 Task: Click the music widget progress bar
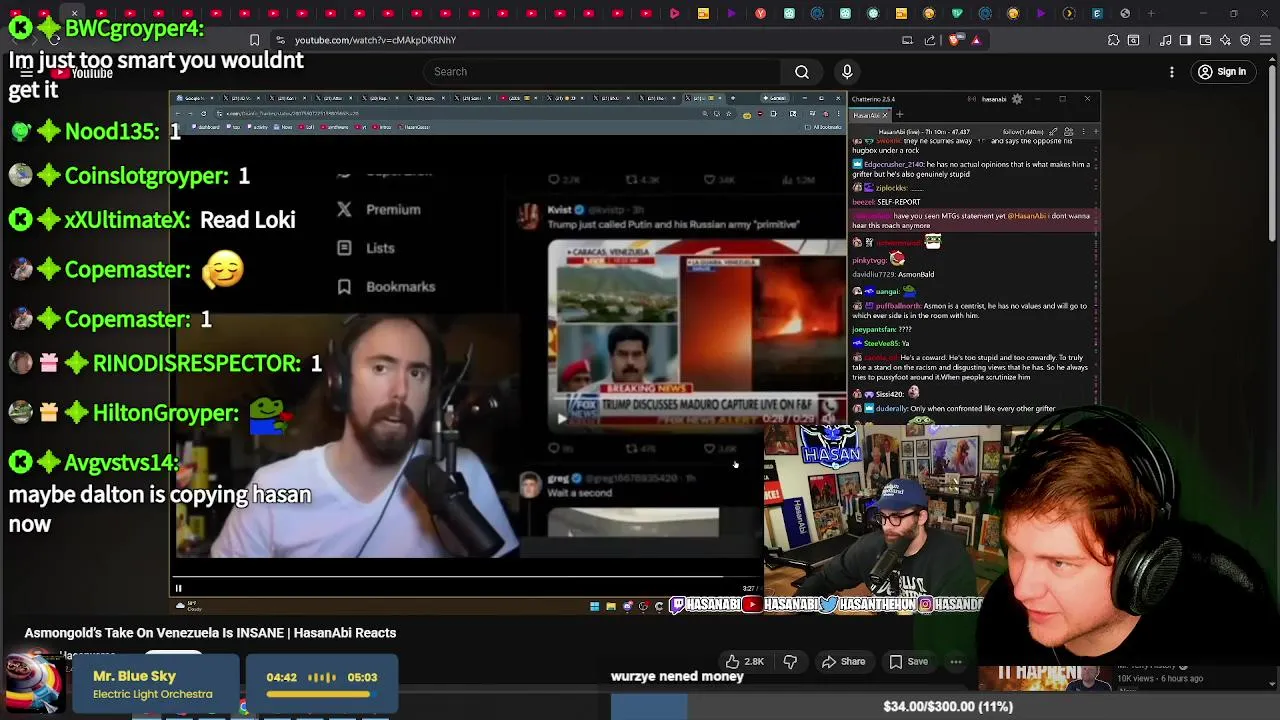click(x=321, y=692)
